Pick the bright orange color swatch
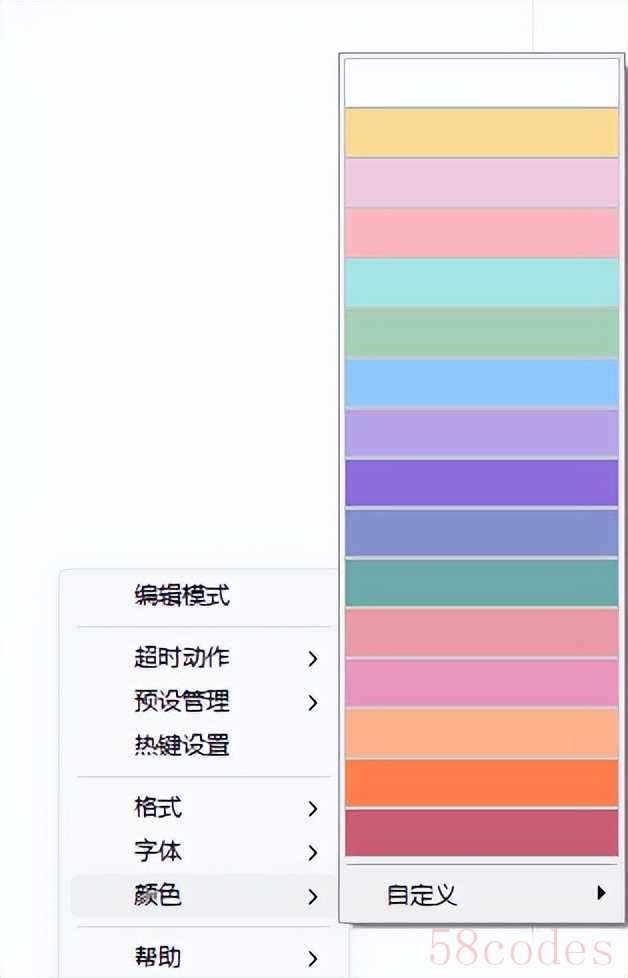Viewport: 628px width, 978px height. 481,782
